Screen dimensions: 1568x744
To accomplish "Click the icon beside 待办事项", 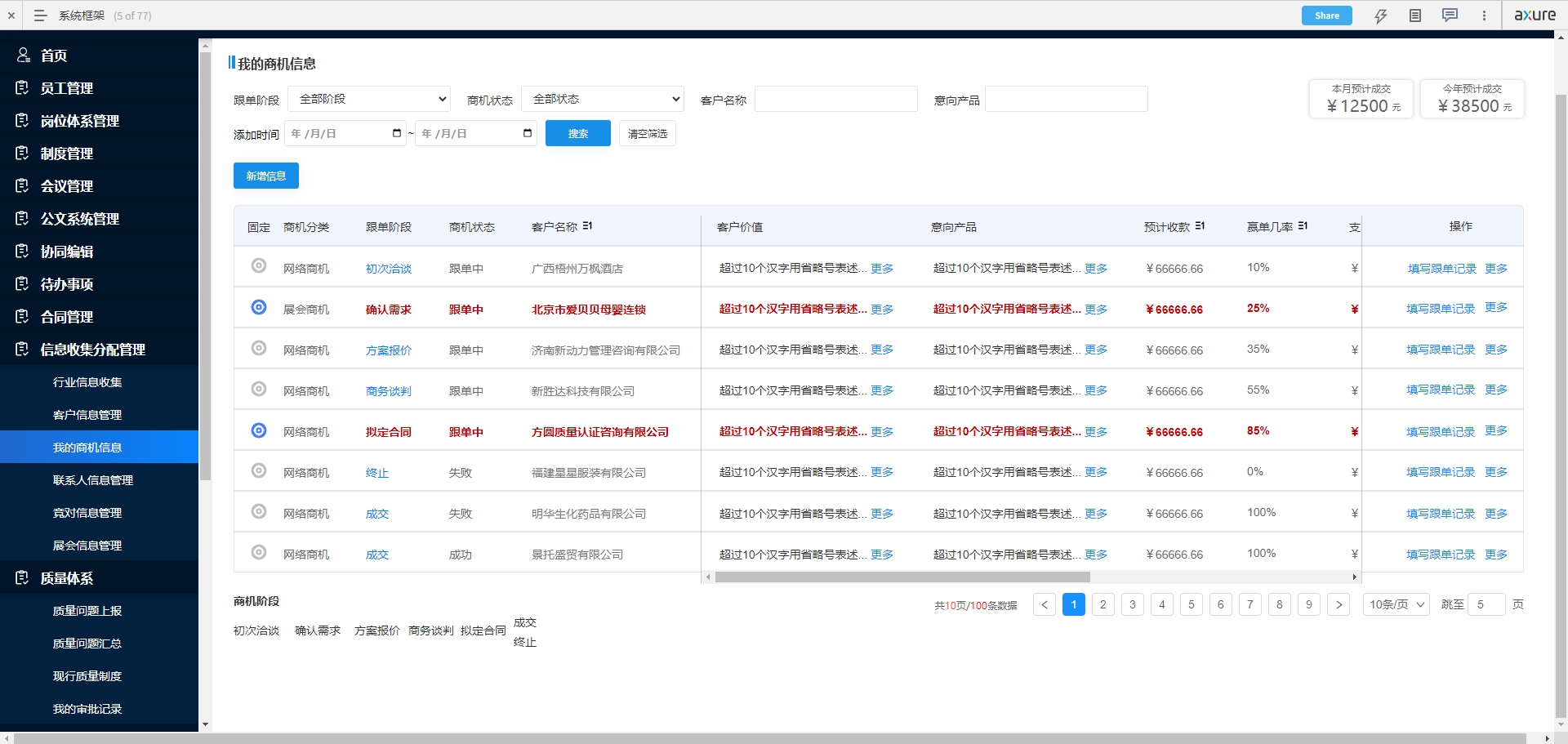I will pyautogui.click(x=23, y=283).
